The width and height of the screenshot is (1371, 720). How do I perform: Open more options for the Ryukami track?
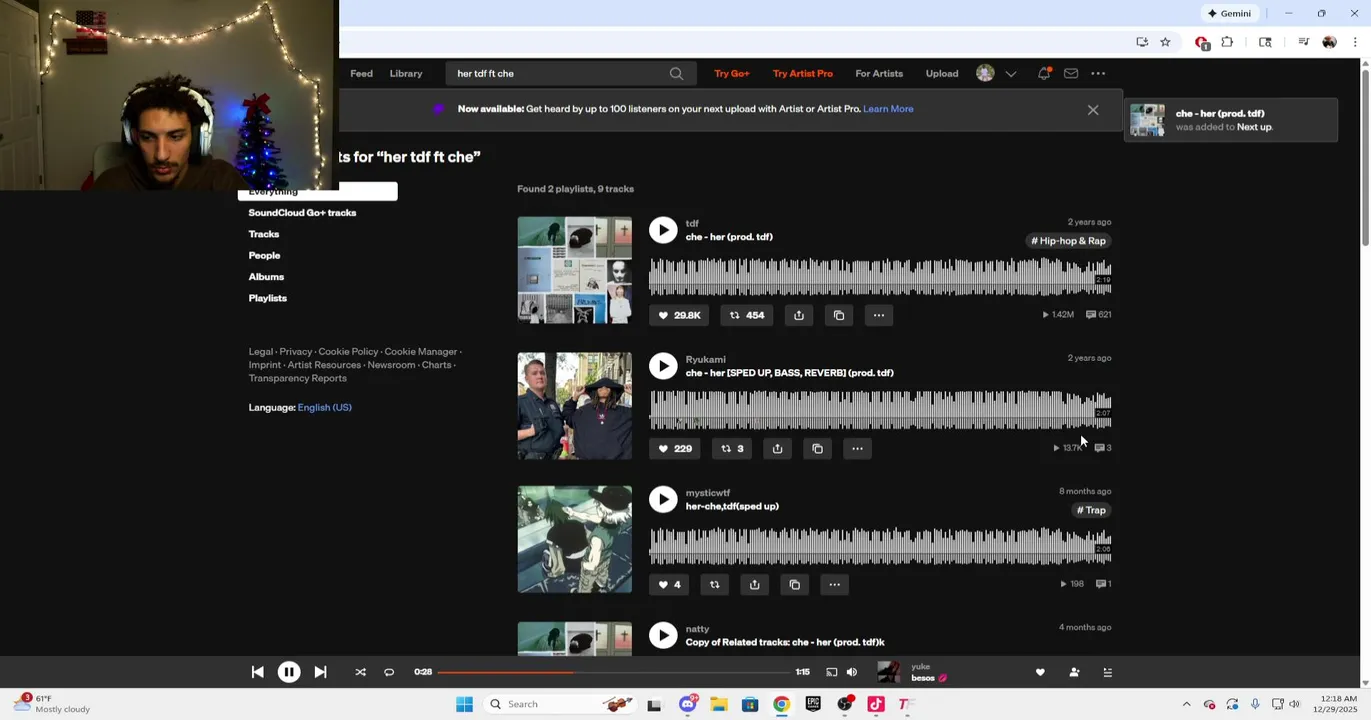tap(857, 448)
